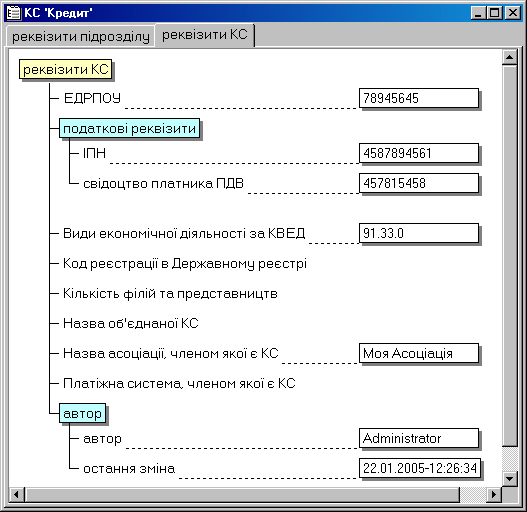Click horizontal scrollbar right arrow

pyautogui.click(x=494, y=495)
